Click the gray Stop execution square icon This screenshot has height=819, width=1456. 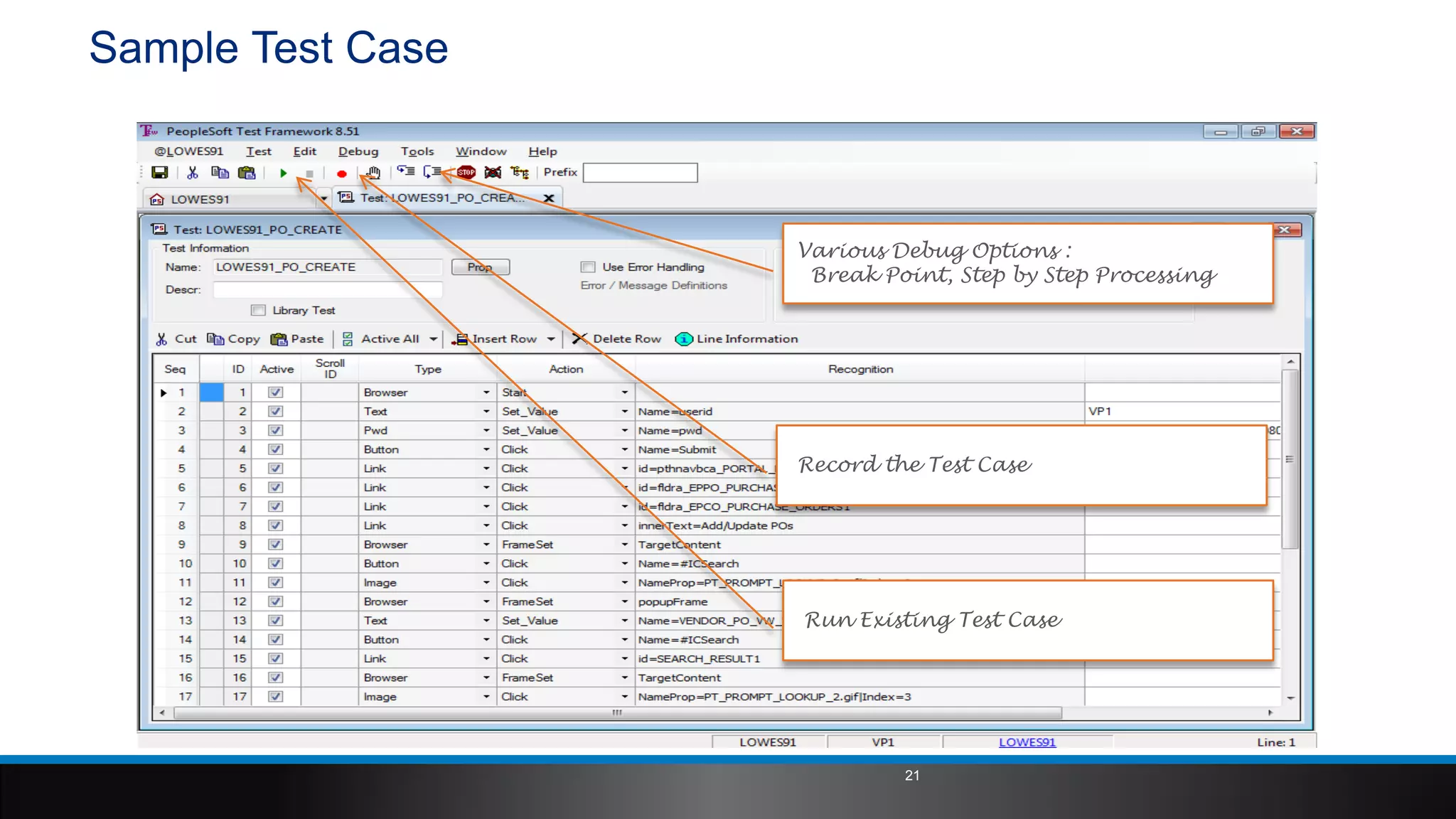click(309, 173)
